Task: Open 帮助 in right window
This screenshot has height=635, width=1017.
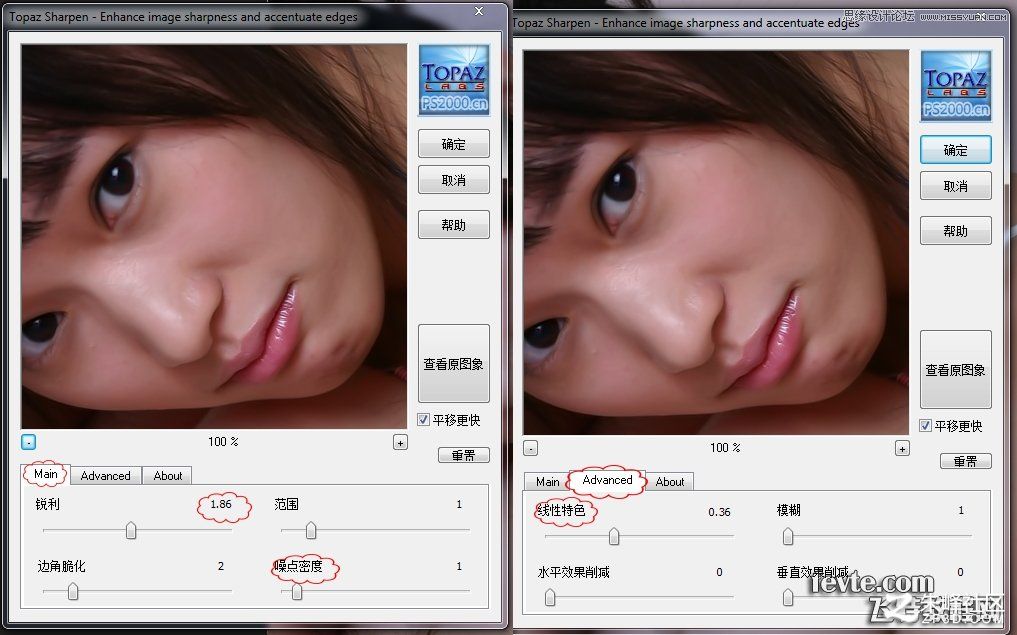Action: click(955, 230)
